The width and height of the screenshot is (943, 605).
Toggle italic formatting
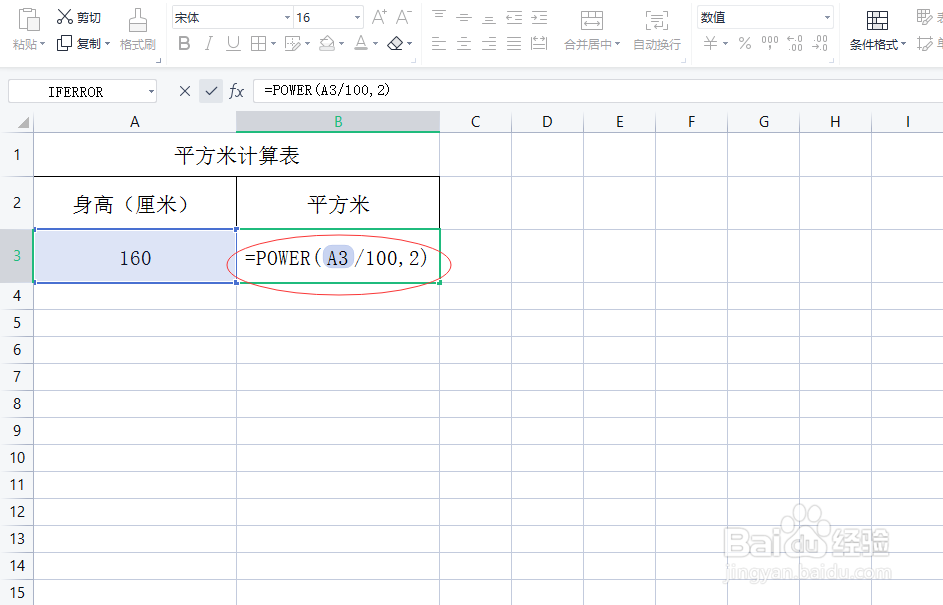[208, 44]
